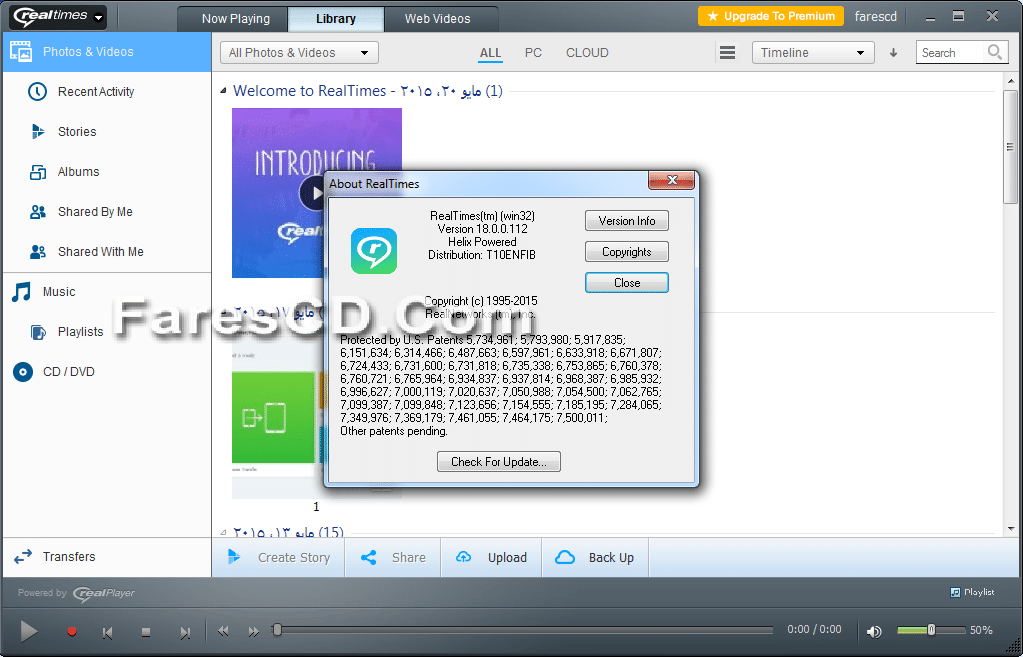Click the red Record button
The height and width of the screenshot is (657, 1023).
tap(72, 631)
